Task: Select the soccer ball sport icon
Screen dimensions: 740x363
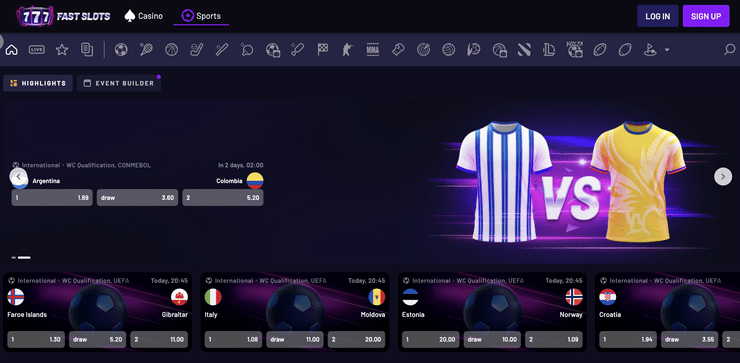Action: 121,50
